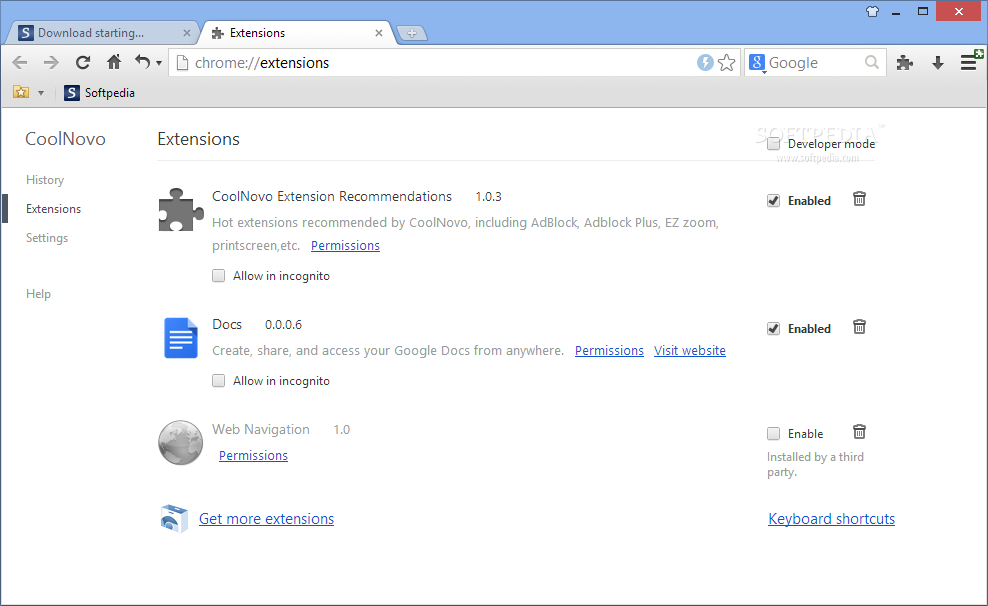The image size is (988, 606).
Task: Click Get more extensions link
Action: tap(267, 519)
